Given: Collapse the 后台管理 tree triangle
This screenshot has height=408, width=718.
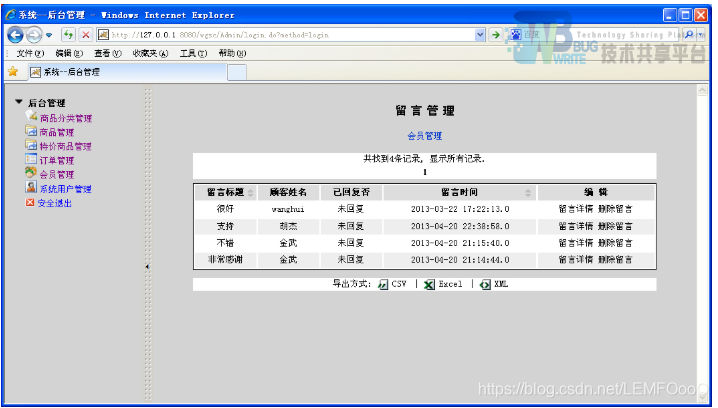Looking at the screenshot, I should tap(19, 102).
